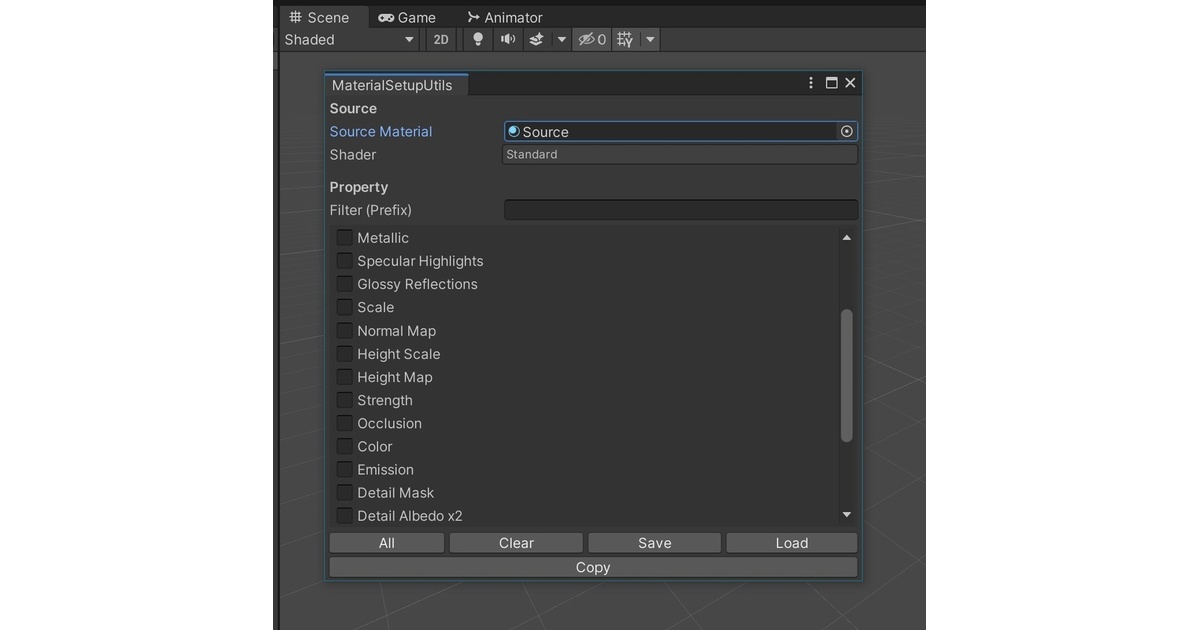
Task: Switch to the Game tab
Action: 407,17
